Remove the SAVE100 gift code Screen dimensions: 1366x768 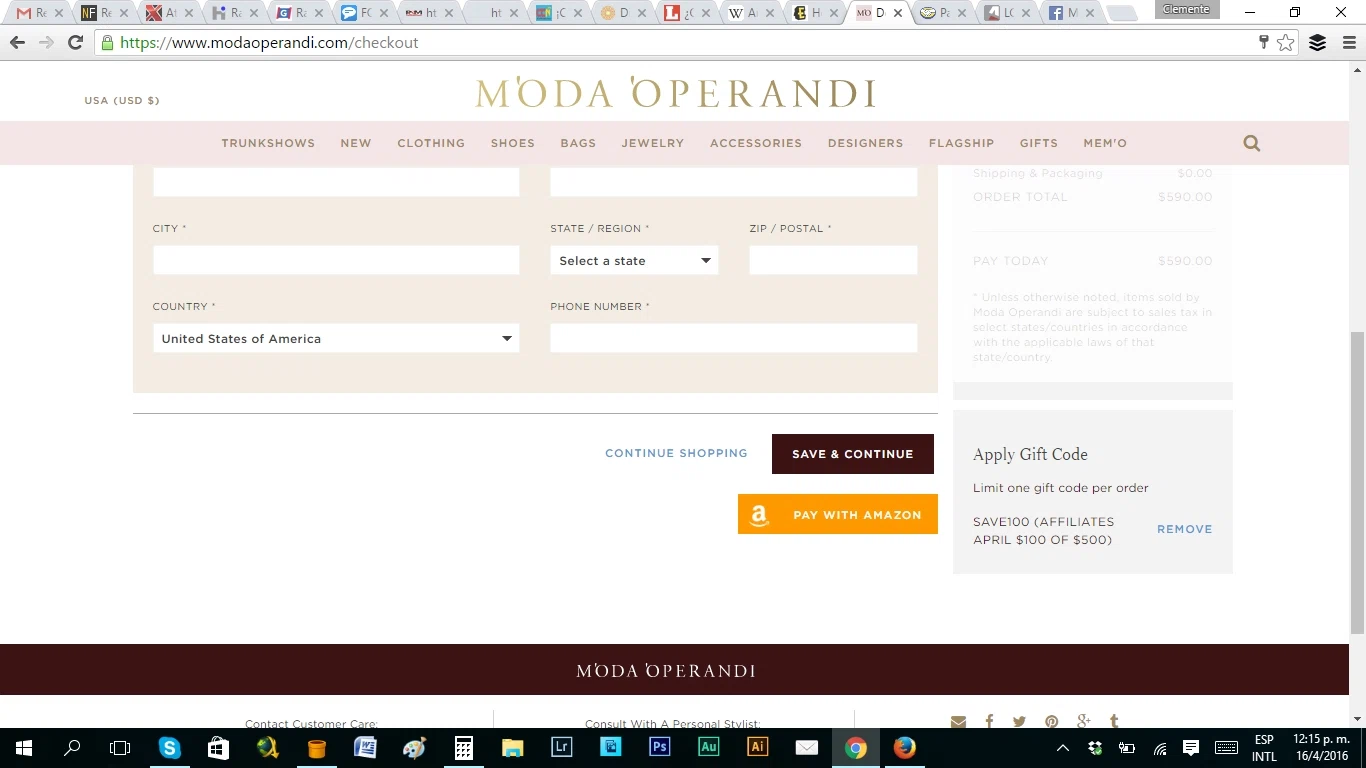pyautogui.click(x=1184, y=529)
